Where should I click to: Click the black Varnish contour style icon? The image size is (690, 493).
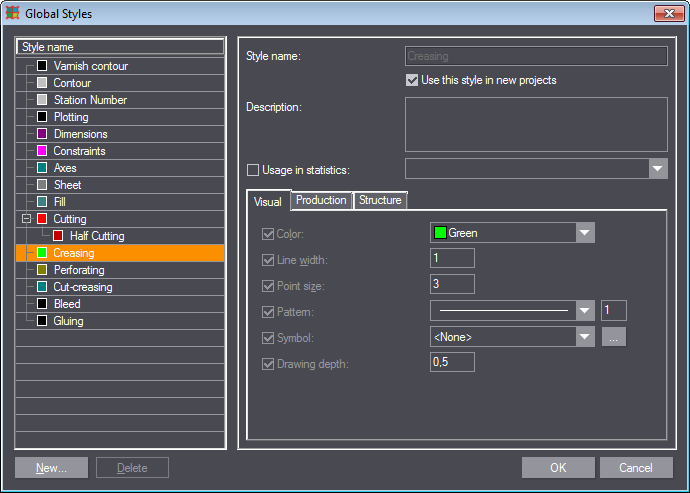pyautogui.click(x=42, y=66)
